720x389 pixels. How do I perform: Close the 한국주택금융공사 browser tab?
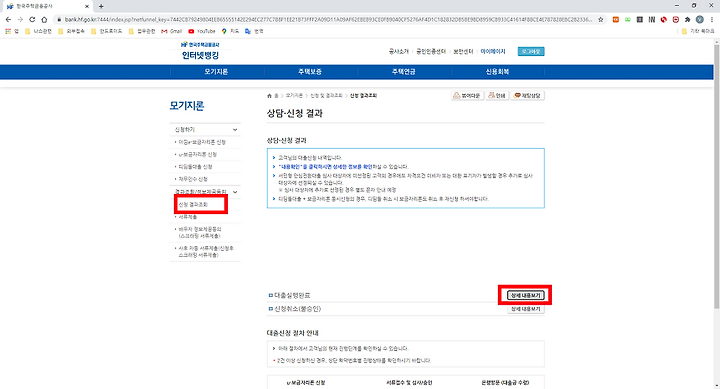[86, 6]
